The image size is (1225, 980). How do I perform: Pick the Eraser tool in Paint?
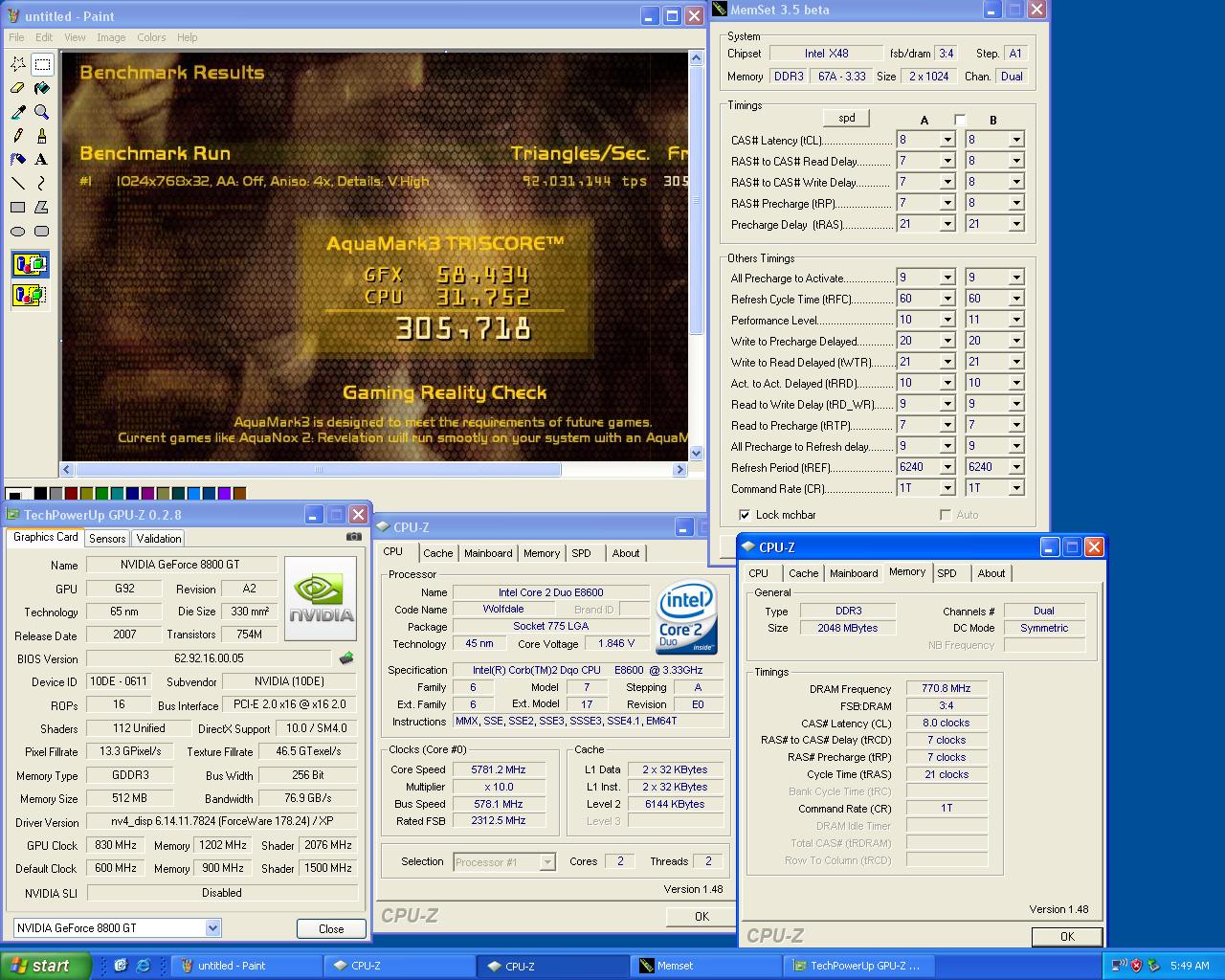17,88
